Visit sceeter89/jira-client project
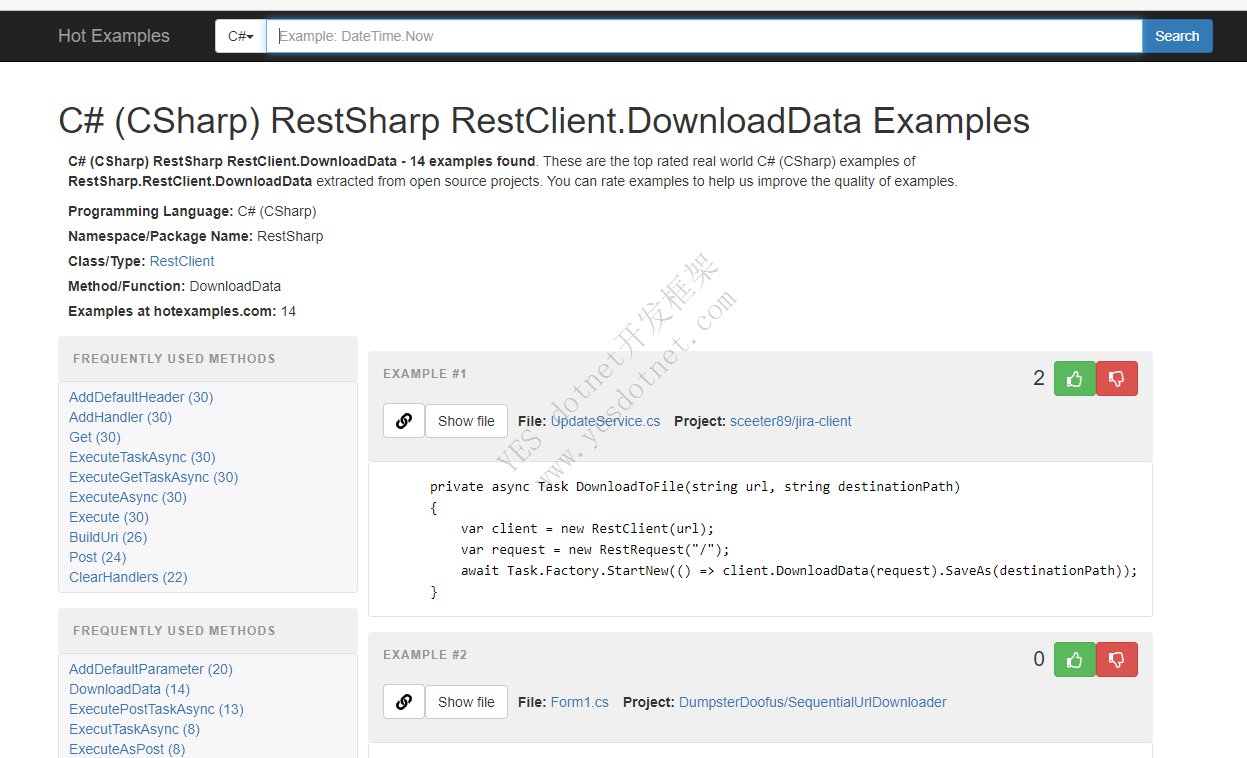This screenshot has width=1247, height=758. point(791,421)
